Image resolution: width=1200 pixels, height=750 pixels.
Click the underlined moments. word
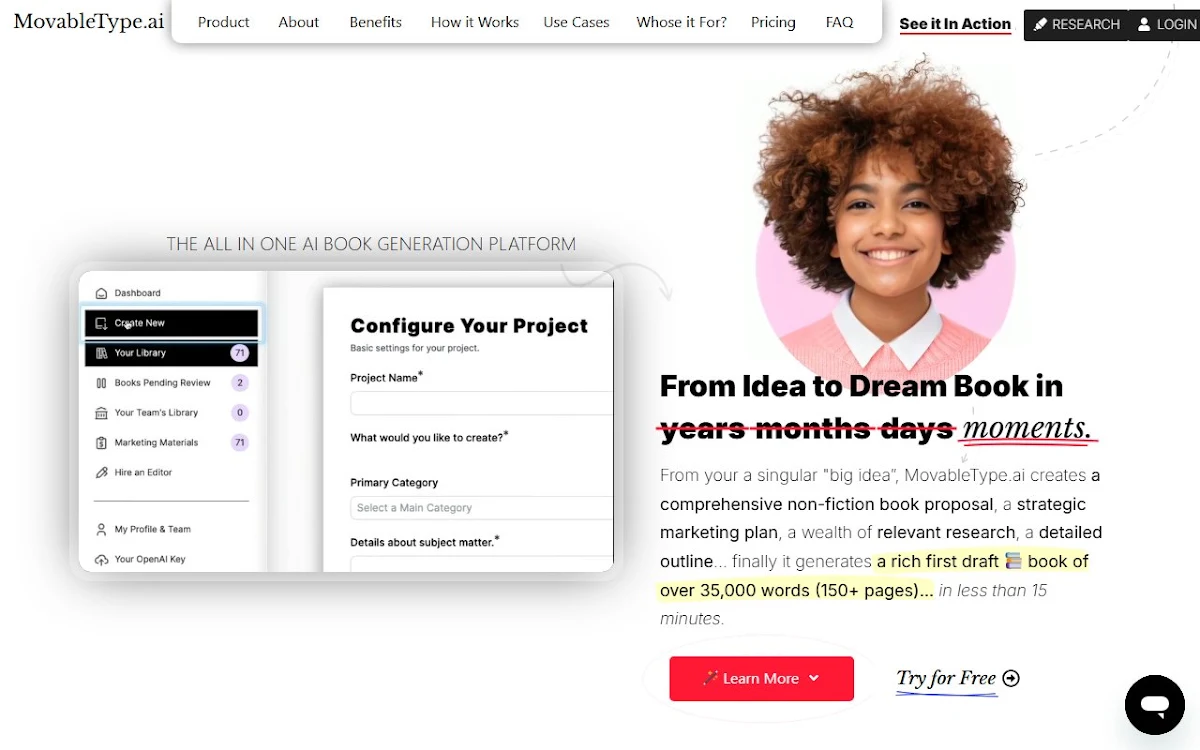(x=1027, y=428)
